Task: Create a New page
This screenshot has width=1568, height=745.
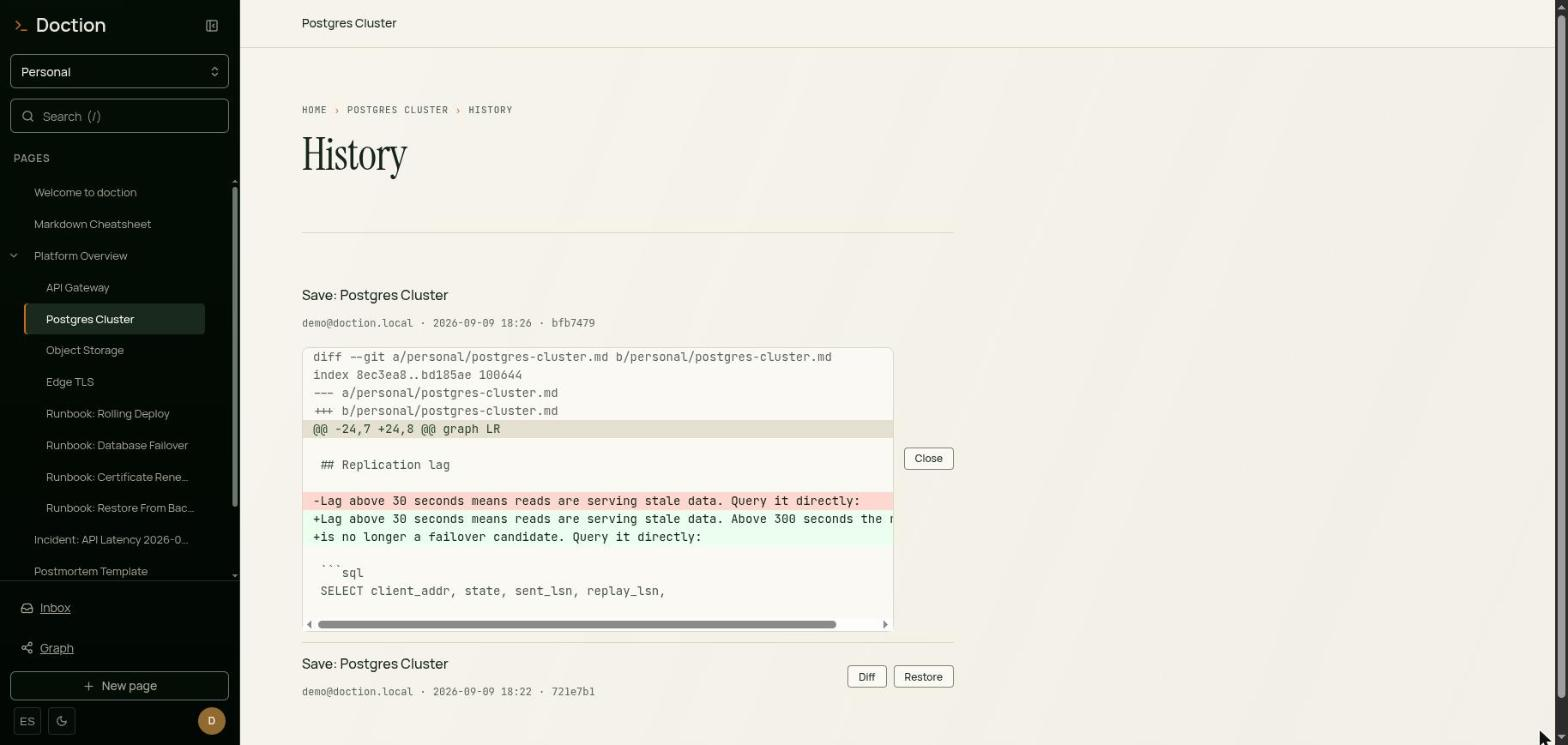Action: pyautogui.click(x=119, y=686)
